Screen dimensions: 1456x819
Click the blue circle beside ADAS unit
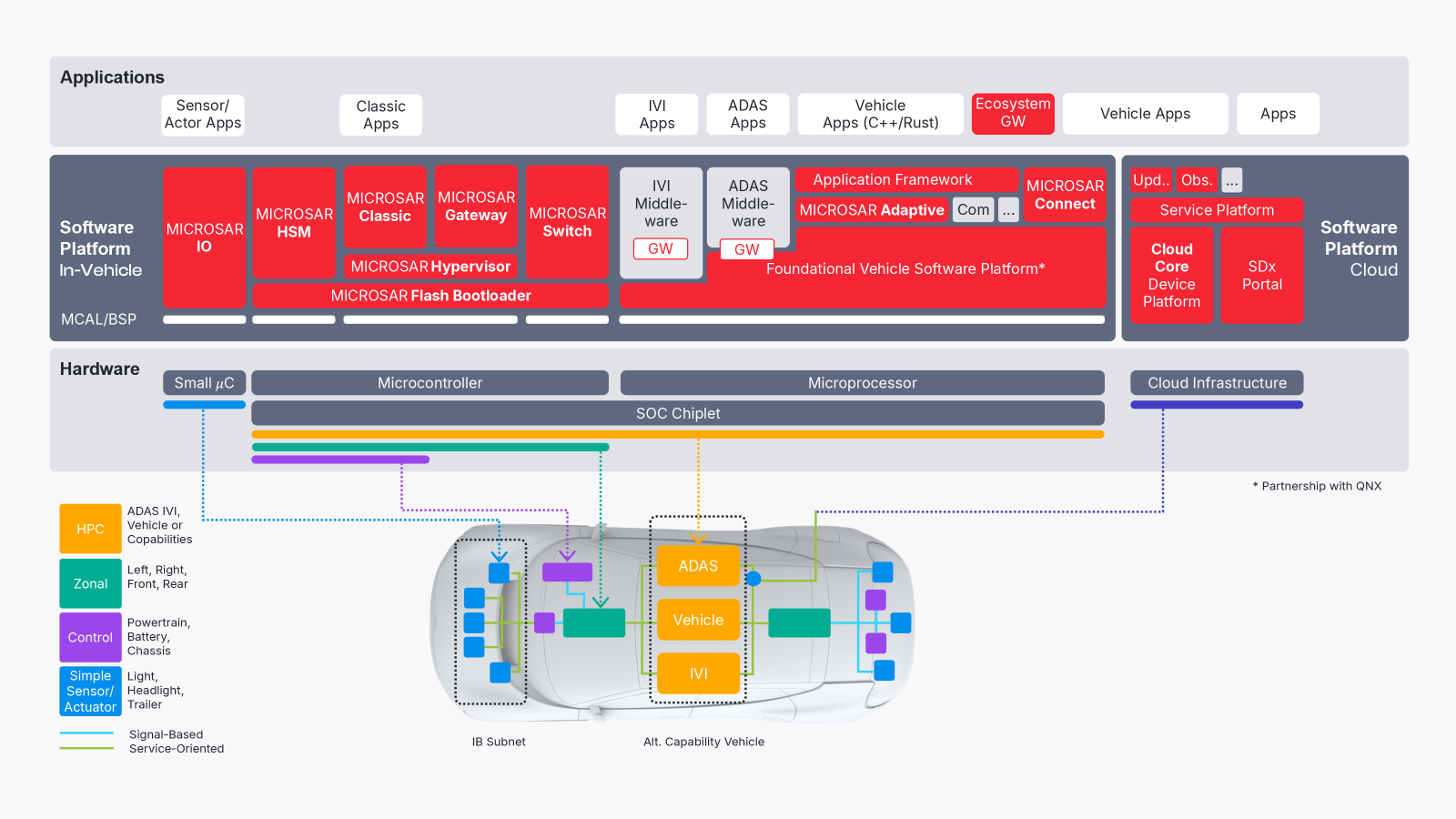tap(753, 578)
